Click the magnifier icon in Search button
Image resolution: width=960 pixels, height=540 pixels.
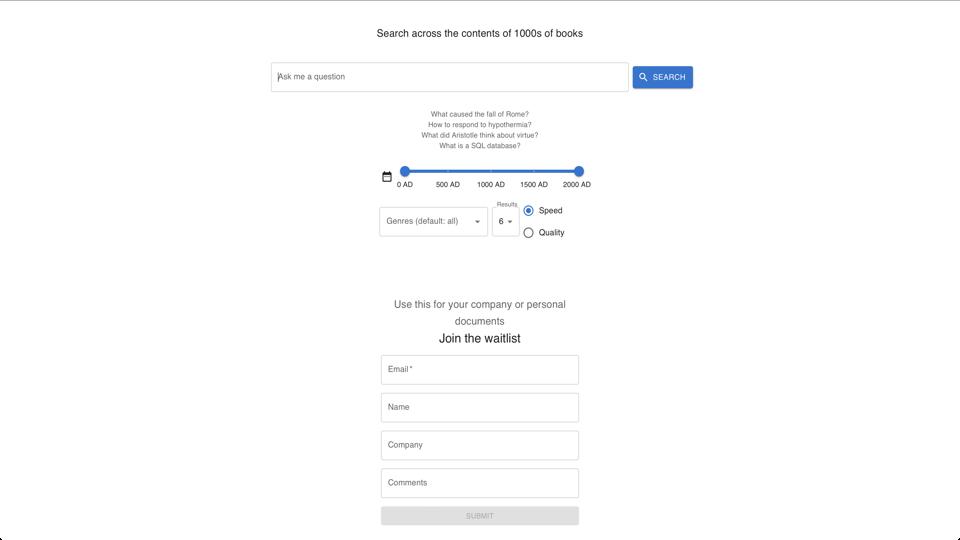(x=644, y=77)
